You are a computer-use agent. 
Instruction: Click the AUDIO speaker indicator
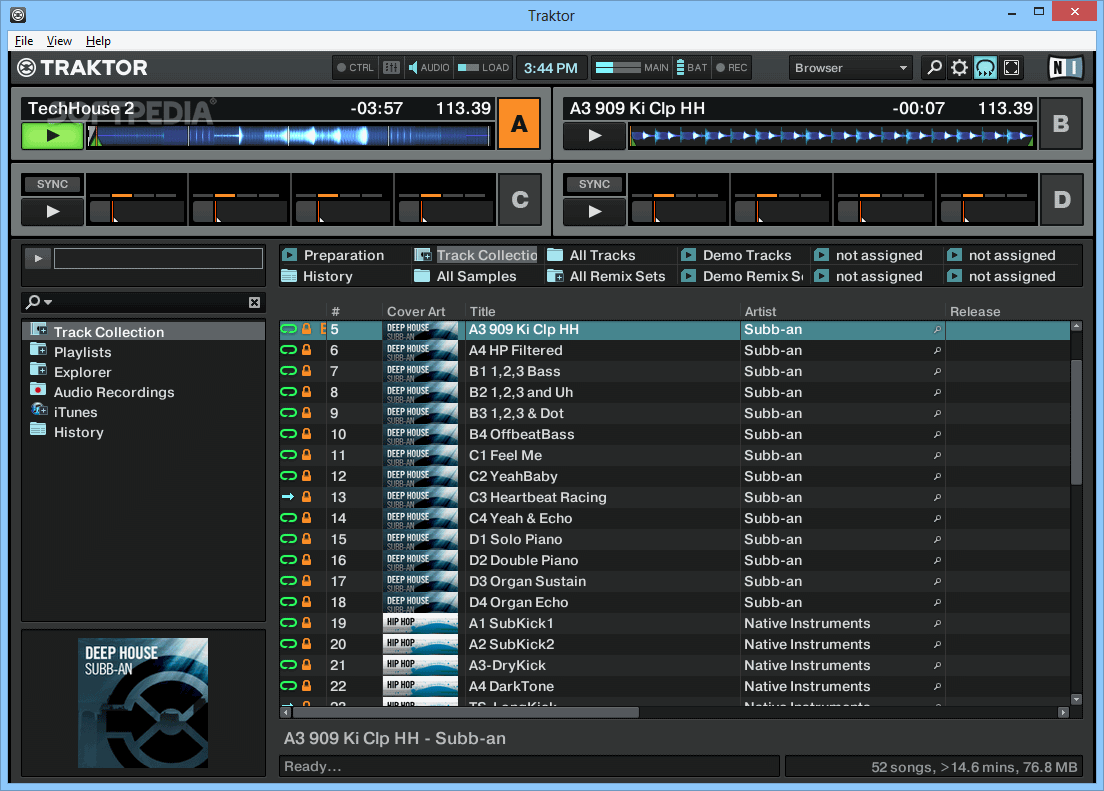pyautogui.click(x=429, y=68)
